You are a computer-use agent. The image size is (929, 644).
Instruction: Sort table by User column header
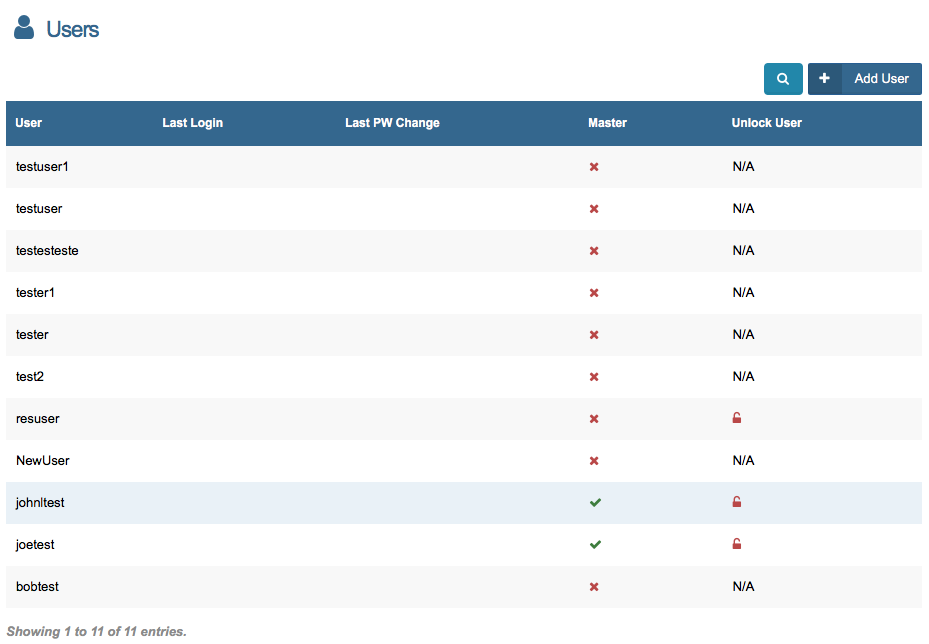(x=29, y=123)
